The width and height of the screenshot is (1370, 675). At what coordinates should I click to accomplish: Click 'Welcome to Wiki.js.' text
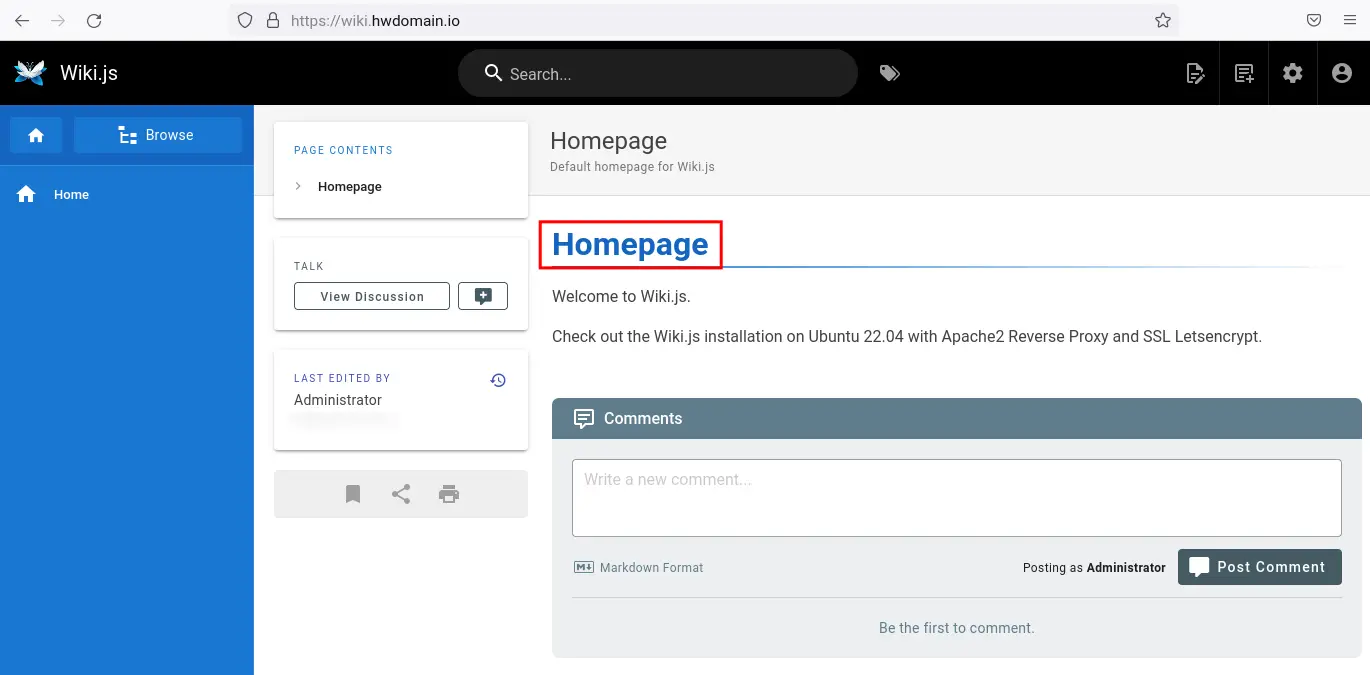click(621, 296)
